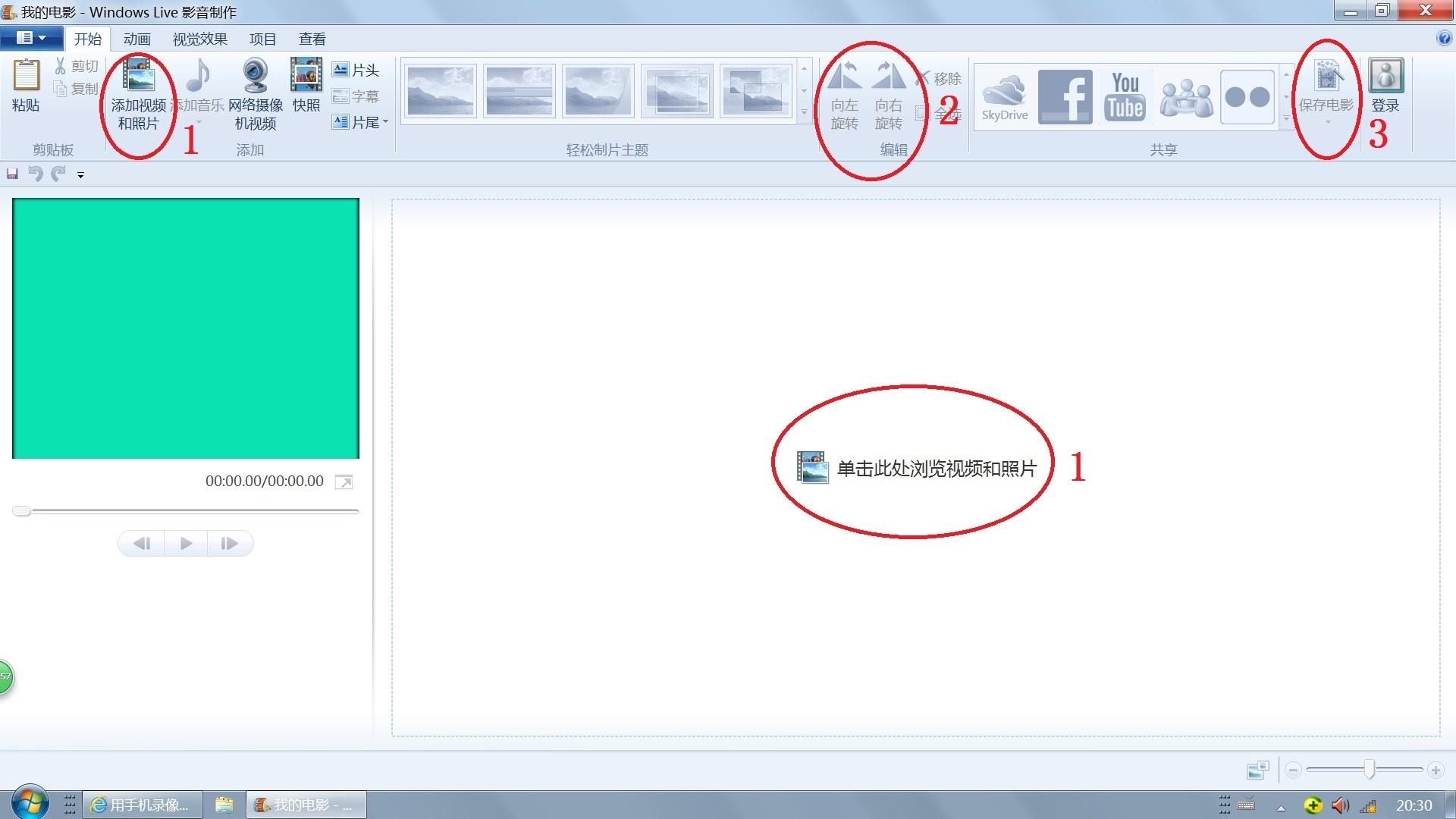This screenshot has height=819, width=1456.
Task: Share movie to YouTube
Action: tap(1125, 96)
